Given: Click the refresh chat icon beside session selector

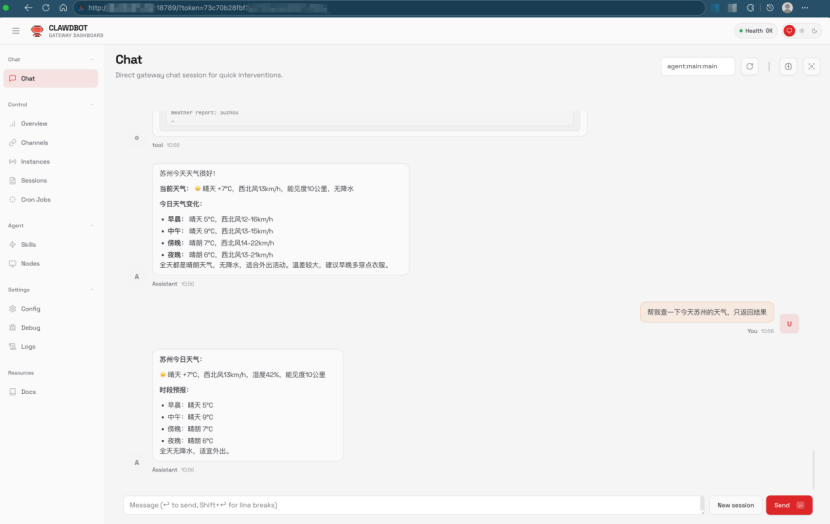Looking at the screenshot, I should coord(749,67).
